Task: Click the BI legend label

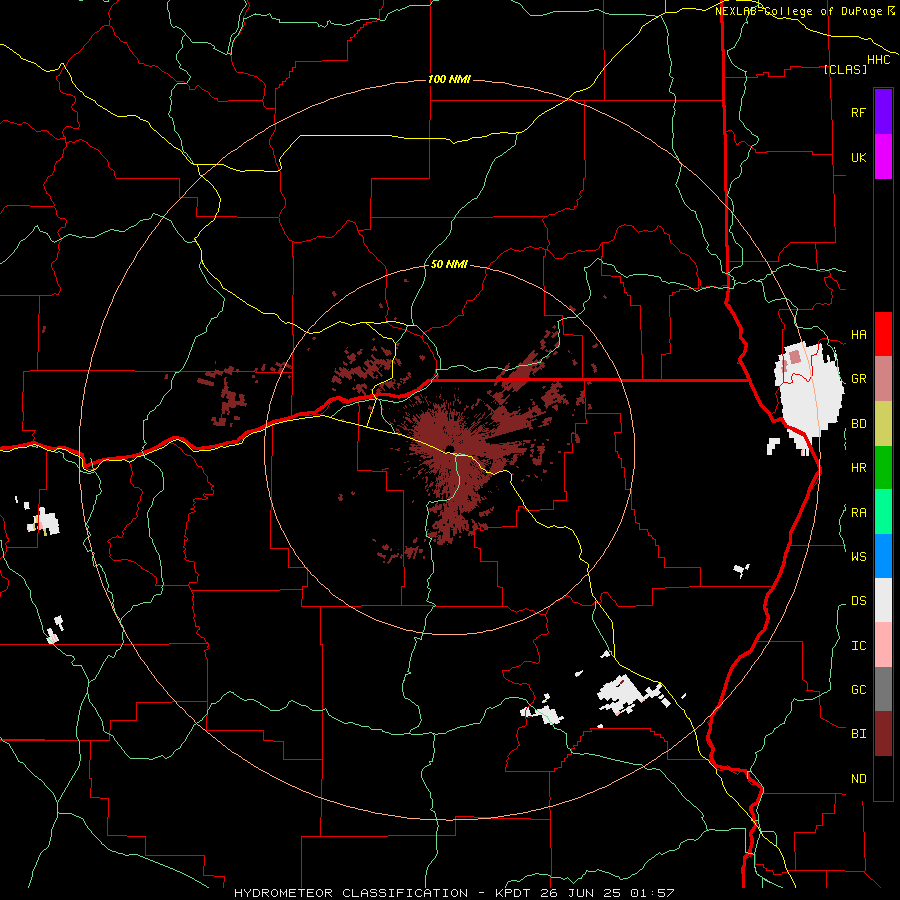Action: 858,734
